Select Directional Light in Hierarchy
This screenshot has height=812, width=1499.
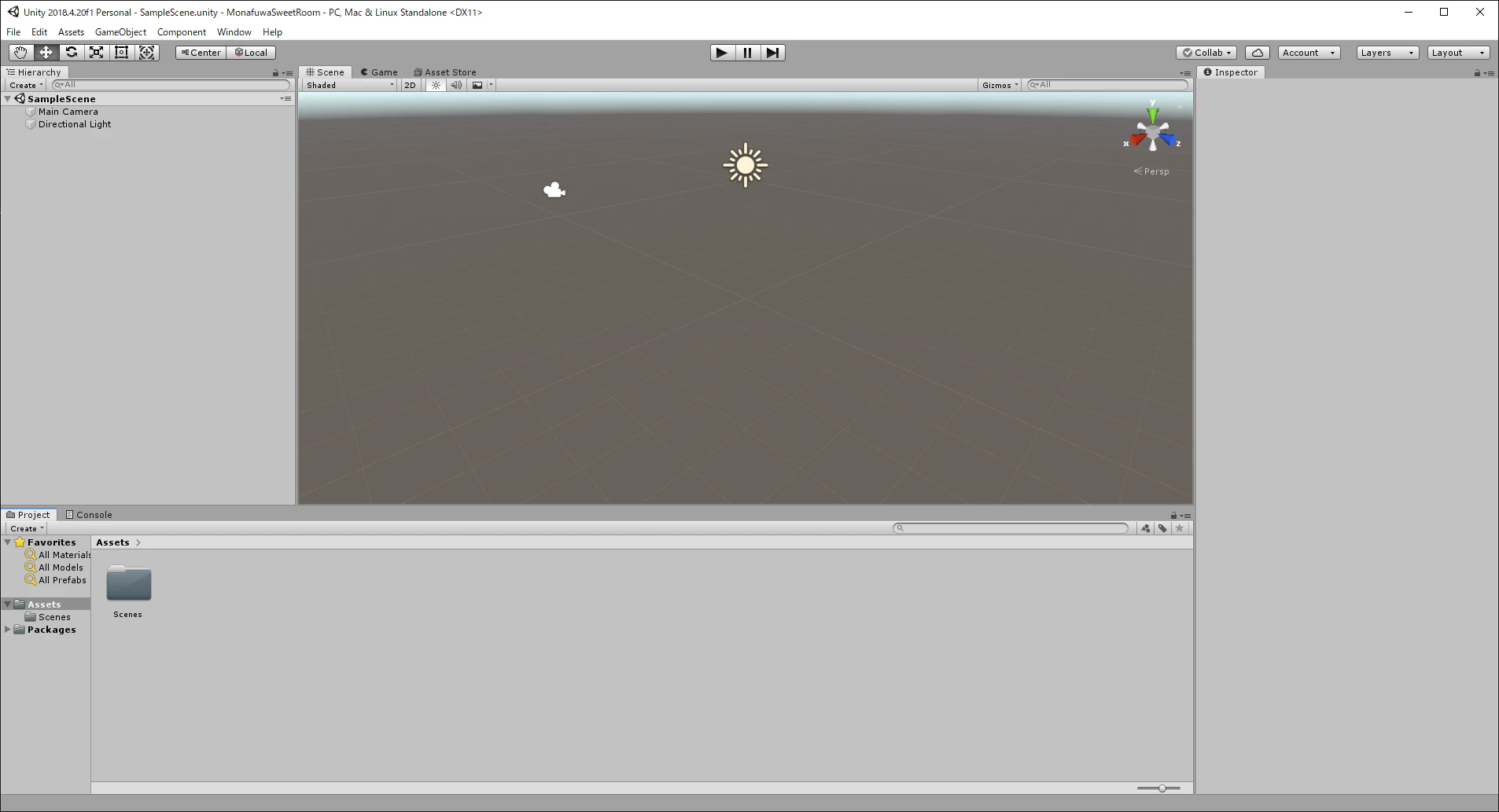pyautogui.click(x=75, y=124)
